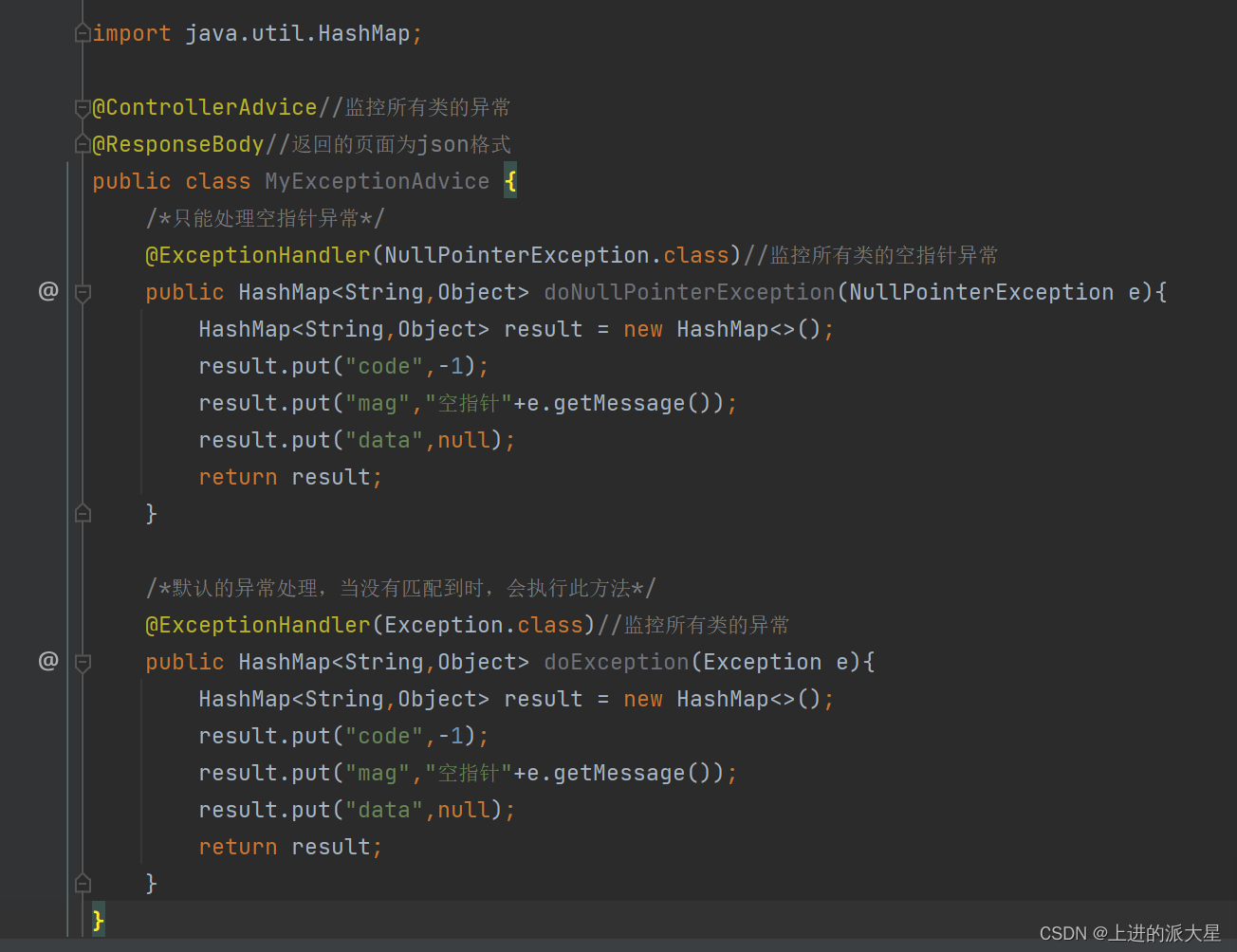Click java.util.HashMap in the import line
The width and height of the screenshot is (1237, 952).
pyautogui.click(x=298, y=33)
